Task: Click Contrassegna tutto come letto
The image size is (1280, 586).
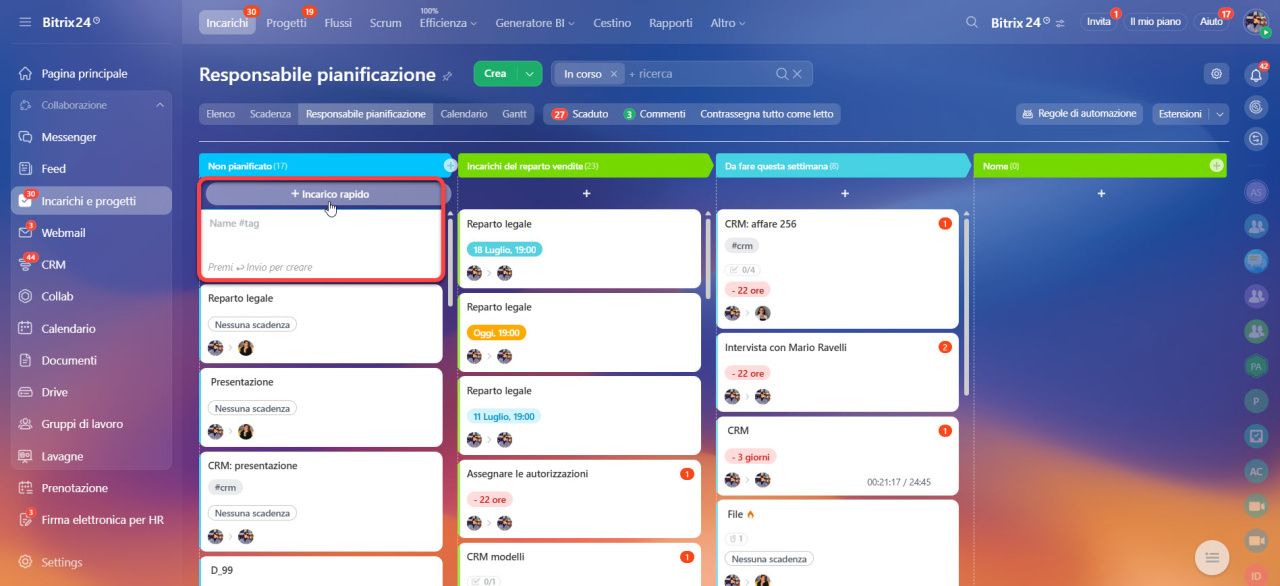Action: (766, 114)
